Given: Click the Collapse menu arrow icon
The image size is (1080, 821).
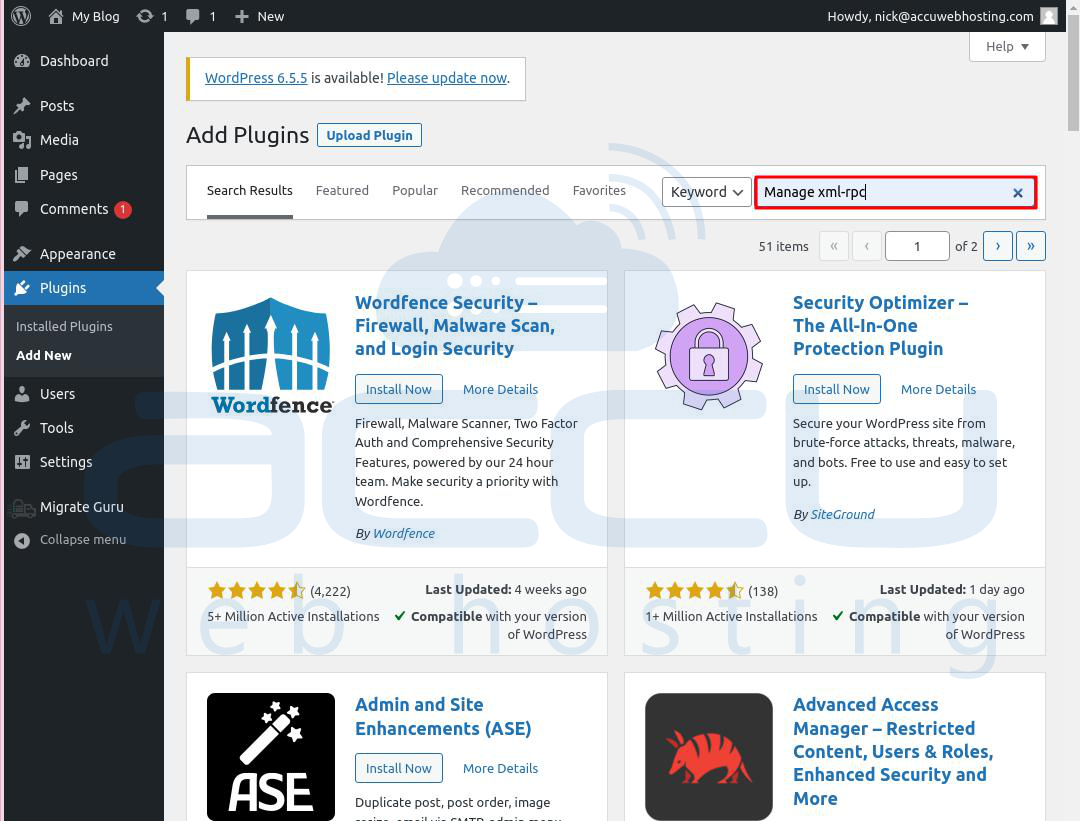Looking at the screenshot, I should tap(22, 541).
